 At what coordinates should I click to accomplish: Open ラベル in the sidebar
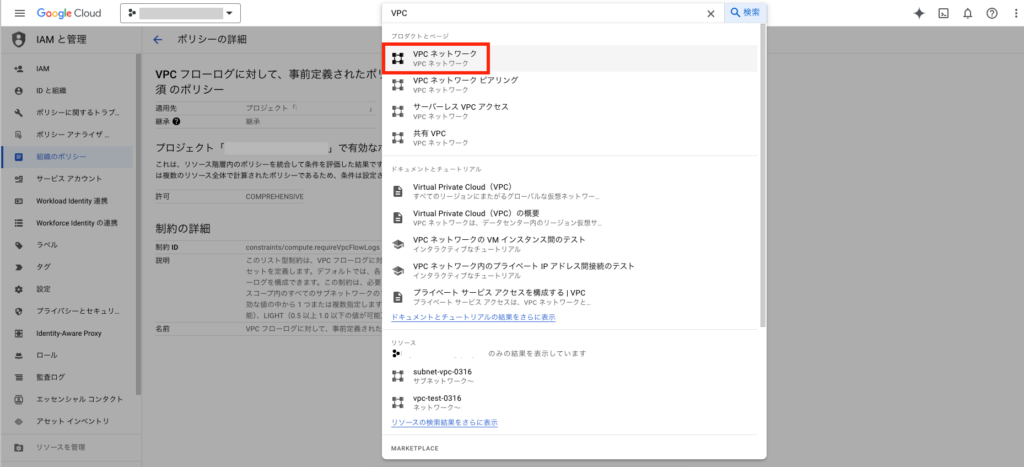click(69, 245)
